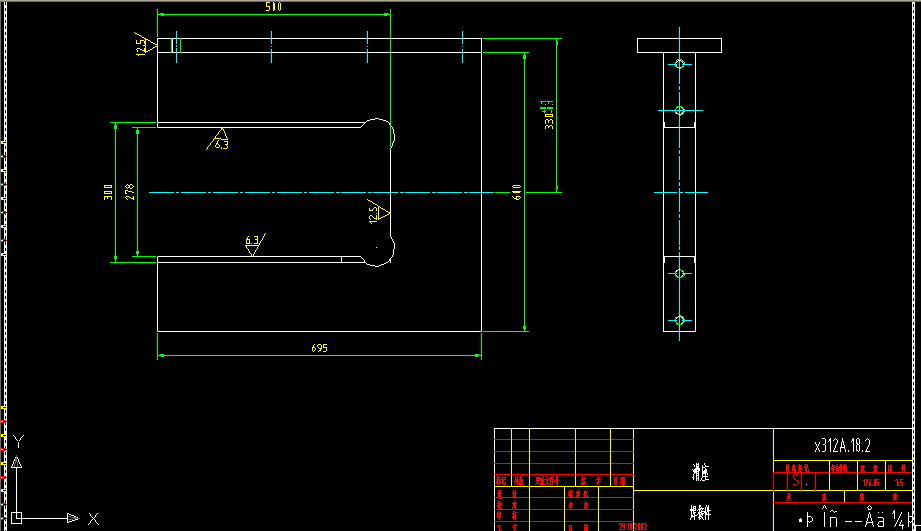Viewport: 921px width, 531px height.
Task: Select the date 29.10.2012 in title block
Action: coord(633,526)
